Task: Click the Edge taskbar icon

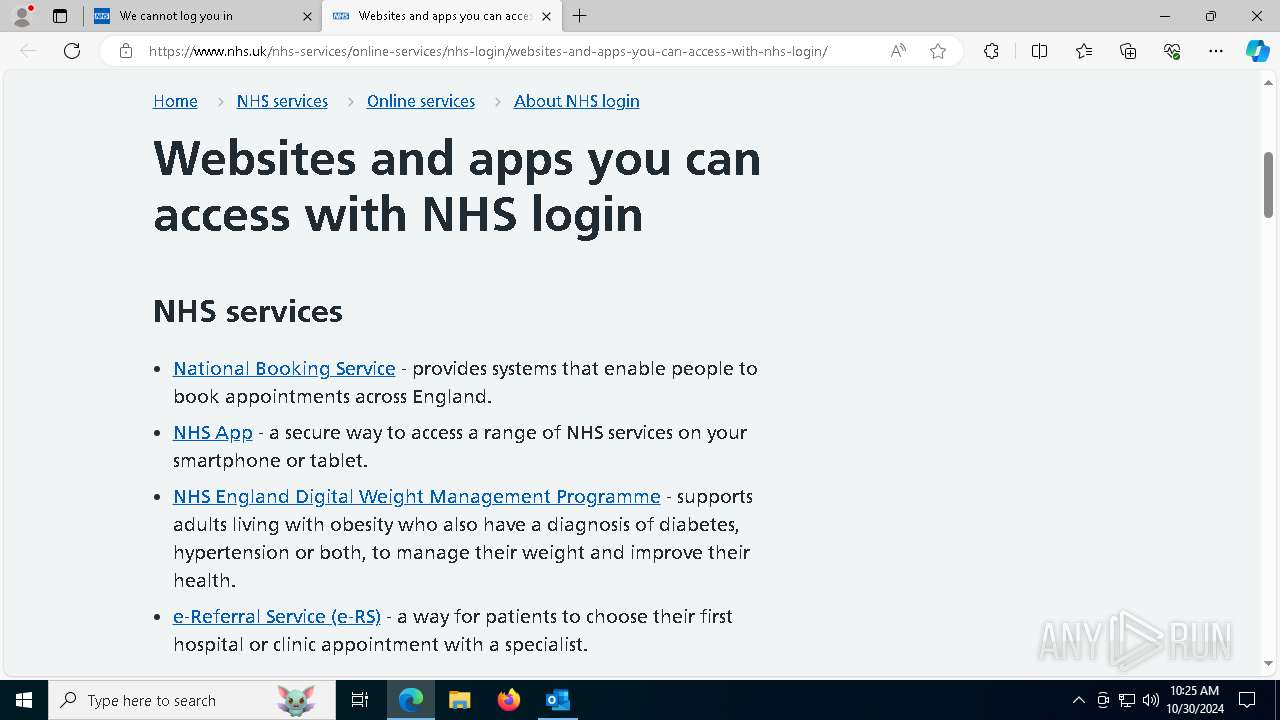Action: [411, 700]
